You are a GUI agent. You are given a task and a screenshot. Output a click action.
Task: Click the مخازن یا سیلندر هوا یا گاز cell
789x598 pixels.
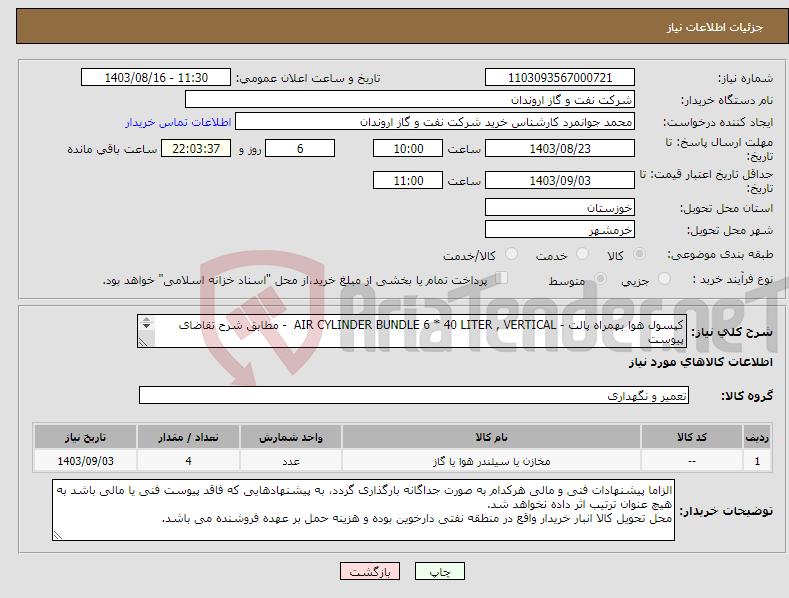click(x=491, y=461)
